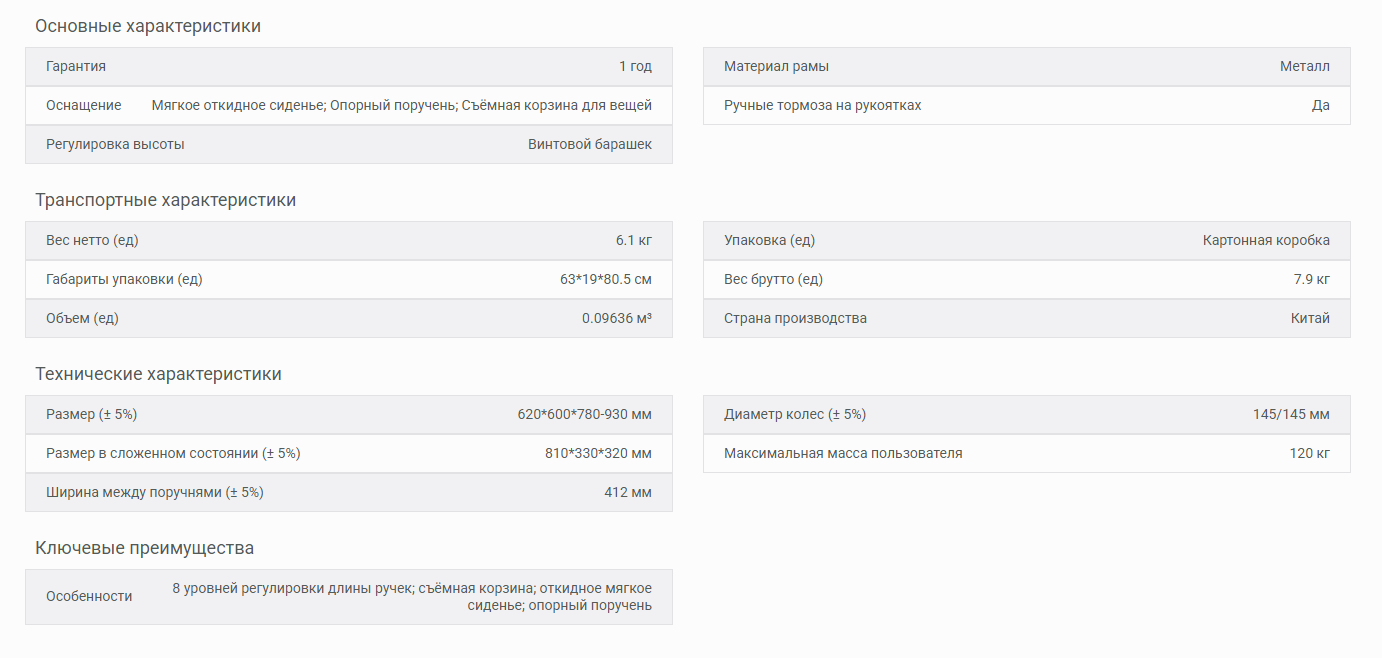Screen dimensions: 1382x658
Task: Click the 'Габариты упаковки (ед)' label
Action: (x=124, y=279)
